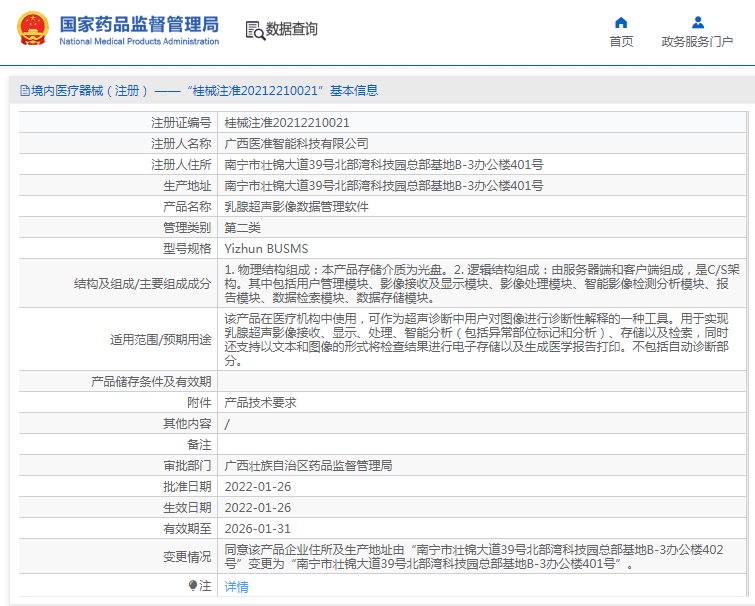The width and height of the screenshot is (755, 606).
Task: Click the 产品储存条件及有效期 row label
Action: pos(151,382)
